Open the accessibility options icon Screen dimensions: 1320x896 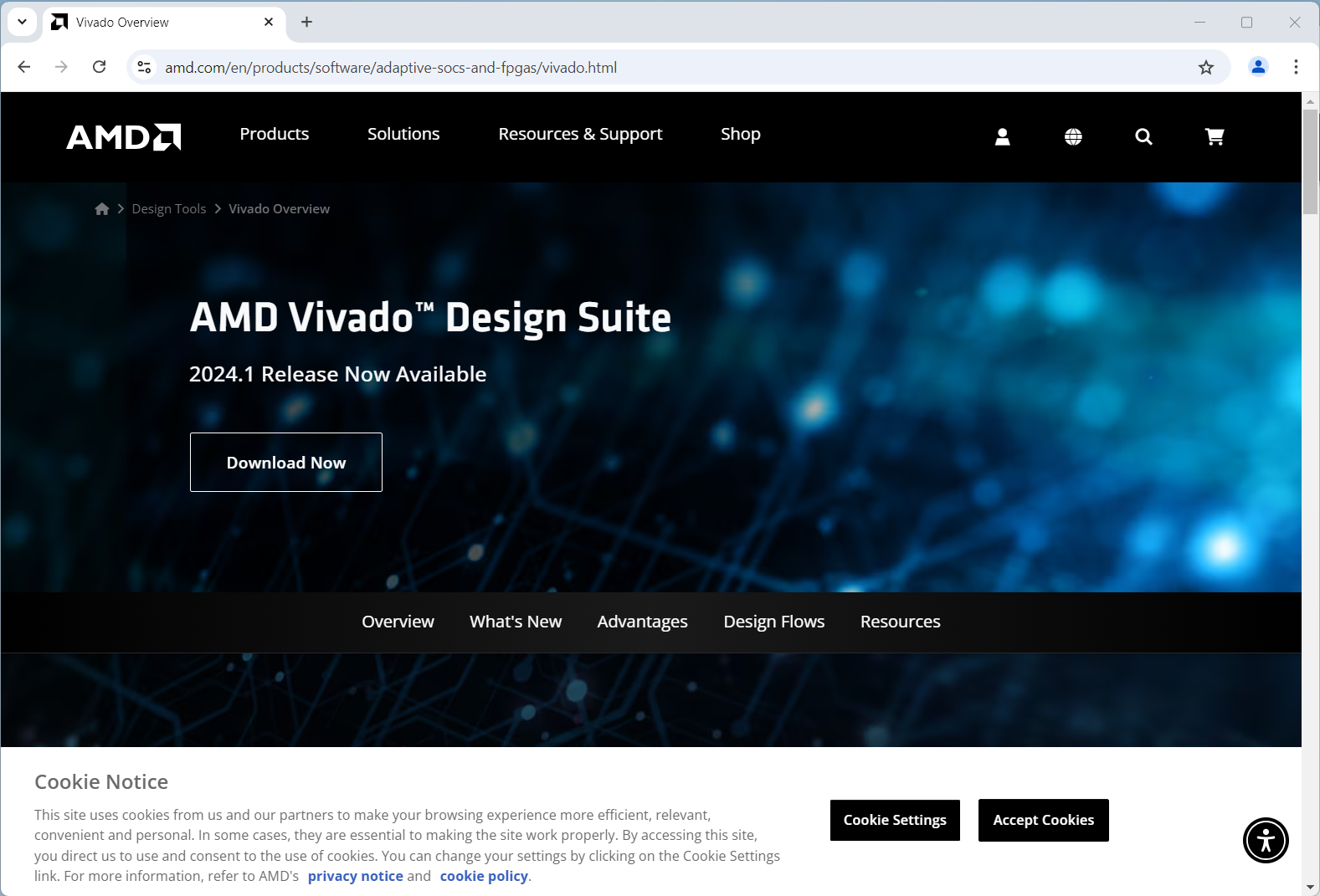[x=1265, y=840]
